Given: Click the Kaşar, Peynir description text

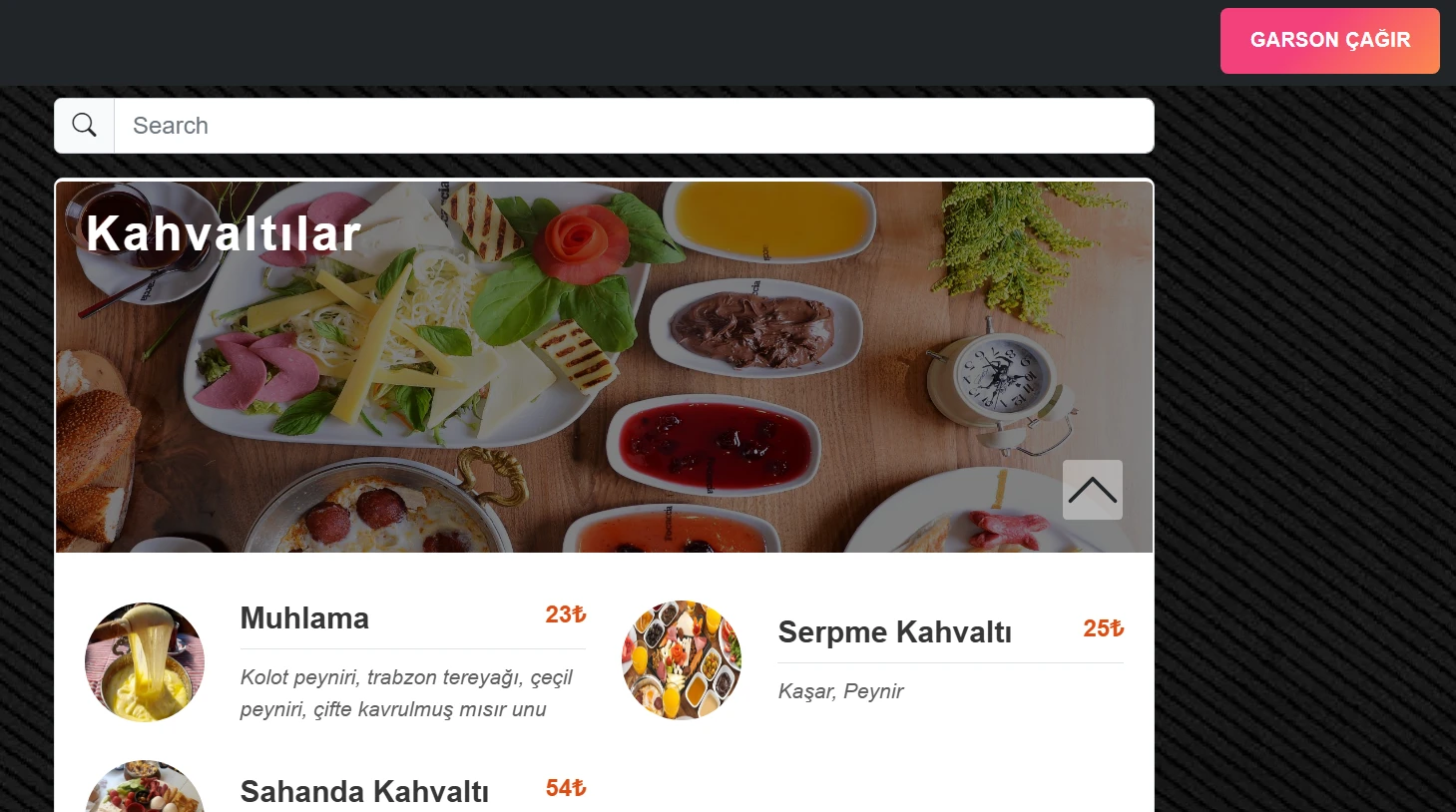Looking at the screenshot, I should pyautogui.click(x=840, y=691).
